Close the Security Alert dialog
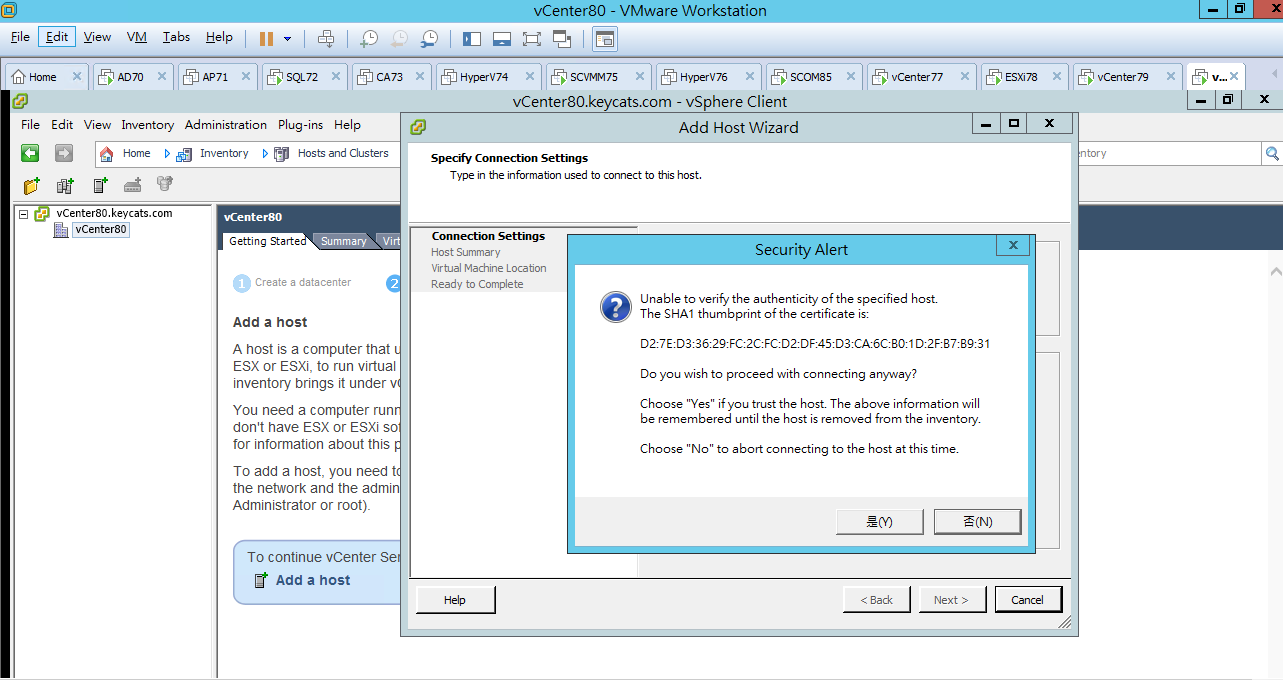The width and height of the screenshot is (1283, 680). coord(1012,245)
